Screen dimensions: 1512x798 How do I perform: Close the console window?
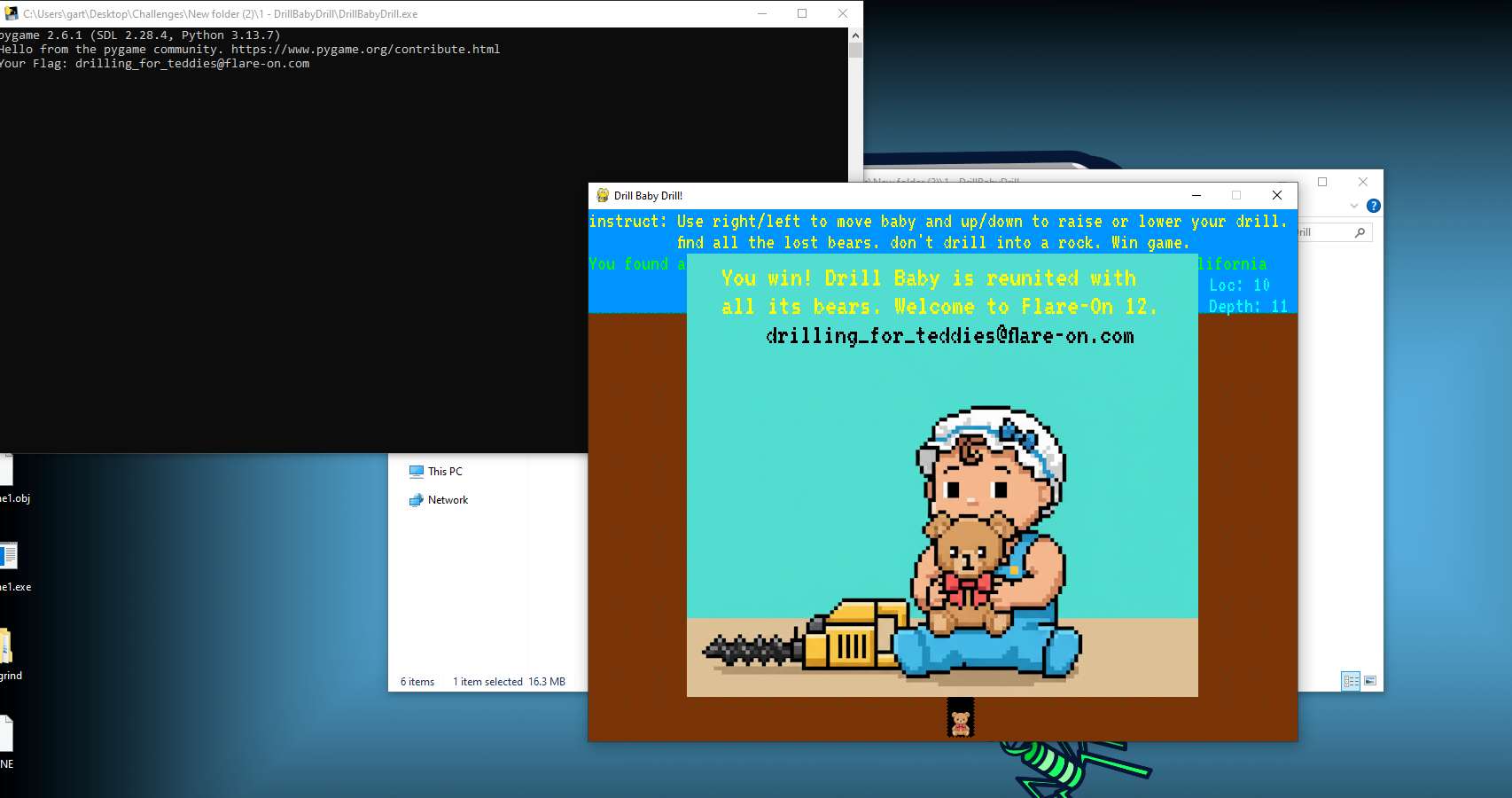843,13
